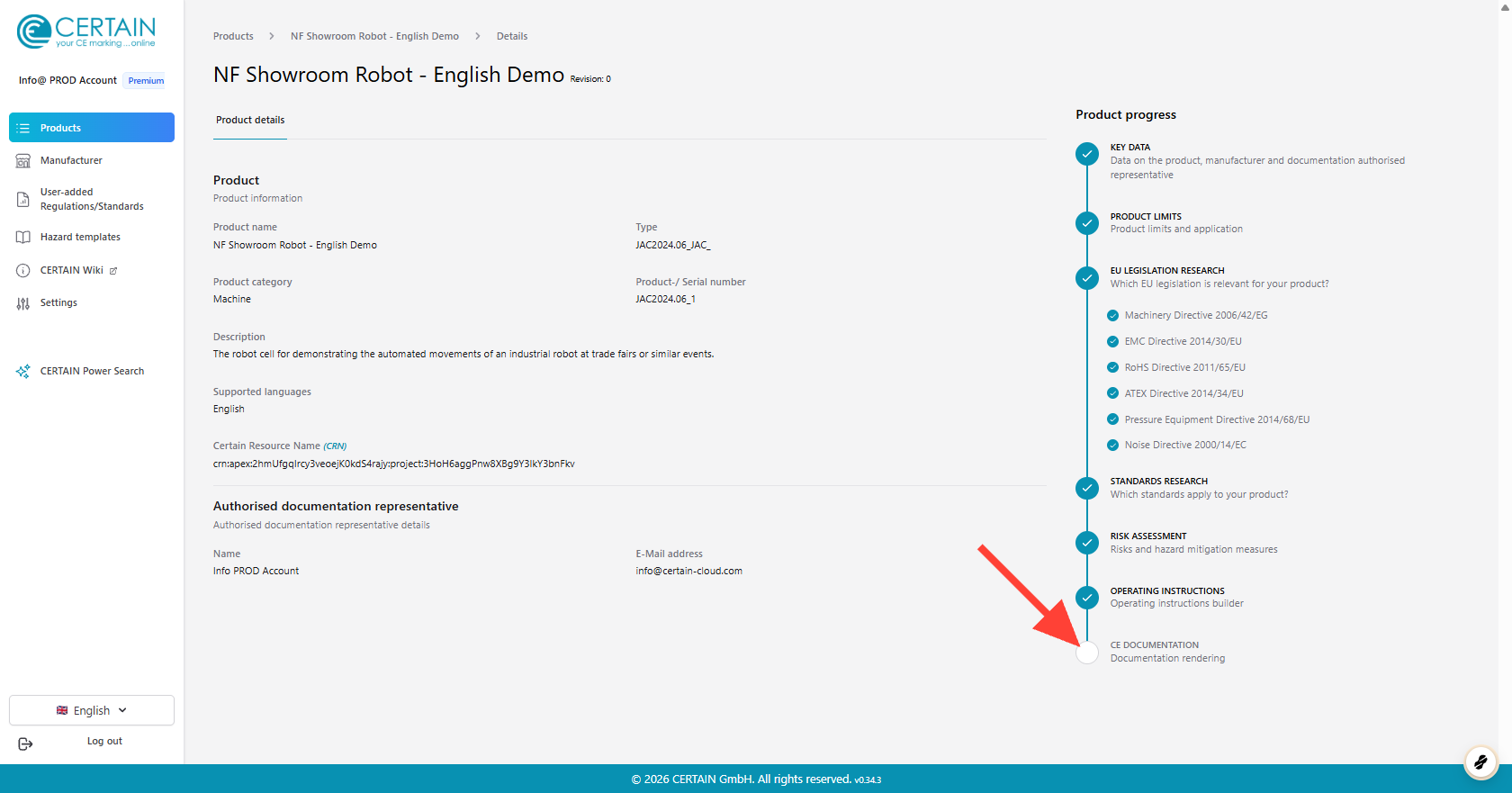The width and height of the screenshot is (1512, 793).
Task: Select Machinery Directive 2006/42/EG
Action: [x=1196, y=316]
